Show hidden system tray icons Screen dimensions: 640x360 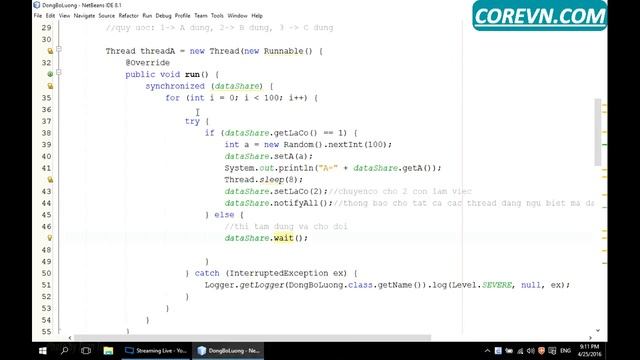click(487, 351)
